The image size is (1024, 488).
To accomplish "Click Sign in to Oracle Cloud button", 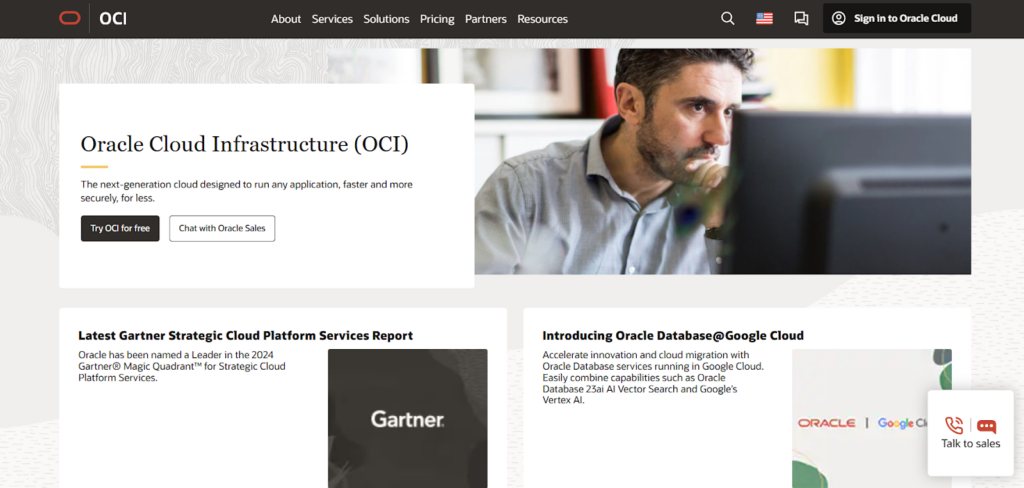I will [x=897, y=18].
